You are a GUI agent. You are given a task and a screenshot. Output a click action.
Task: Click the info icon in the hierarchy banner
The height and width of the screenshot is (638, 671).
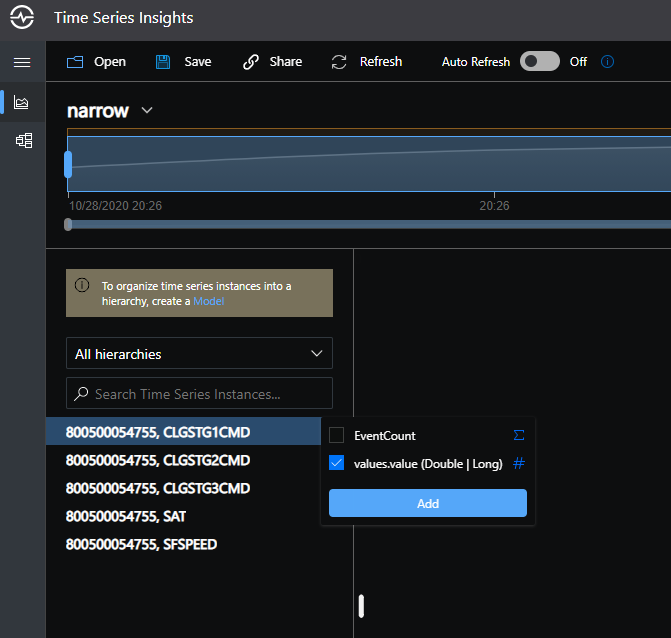coord(82,285)
